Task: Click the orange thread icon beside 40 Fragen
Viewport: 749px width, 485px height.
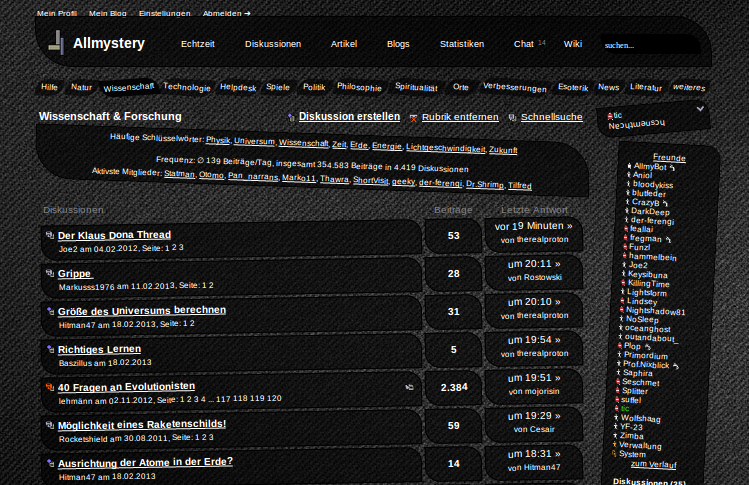Action: click(49, 386)
